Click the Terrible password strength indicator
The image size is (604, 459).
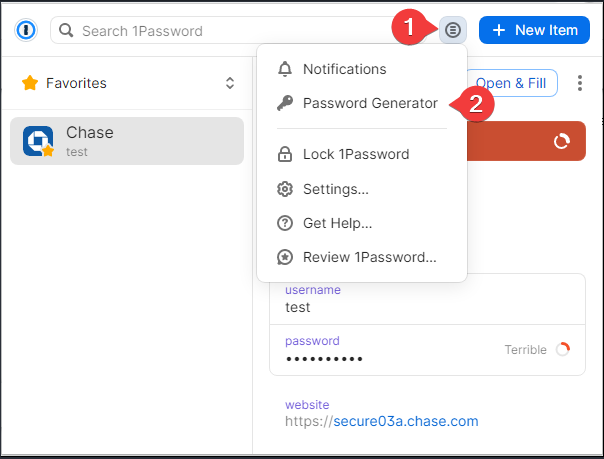click(x=537, y=350)
